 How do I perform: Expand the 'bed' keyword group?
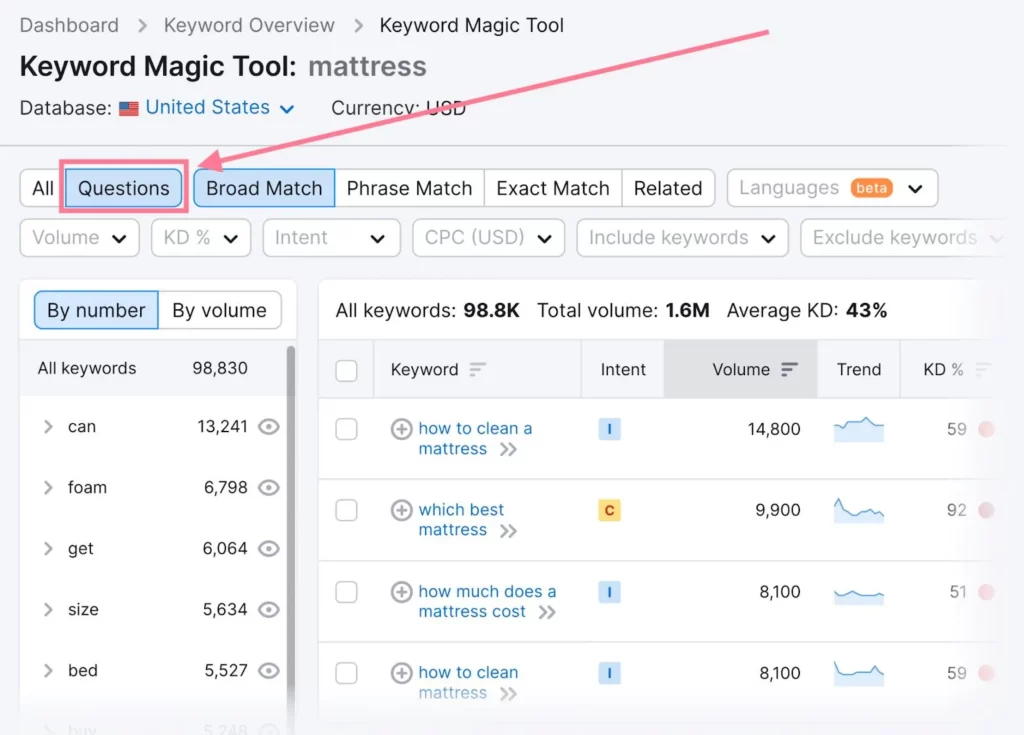[x=48, y=670]
